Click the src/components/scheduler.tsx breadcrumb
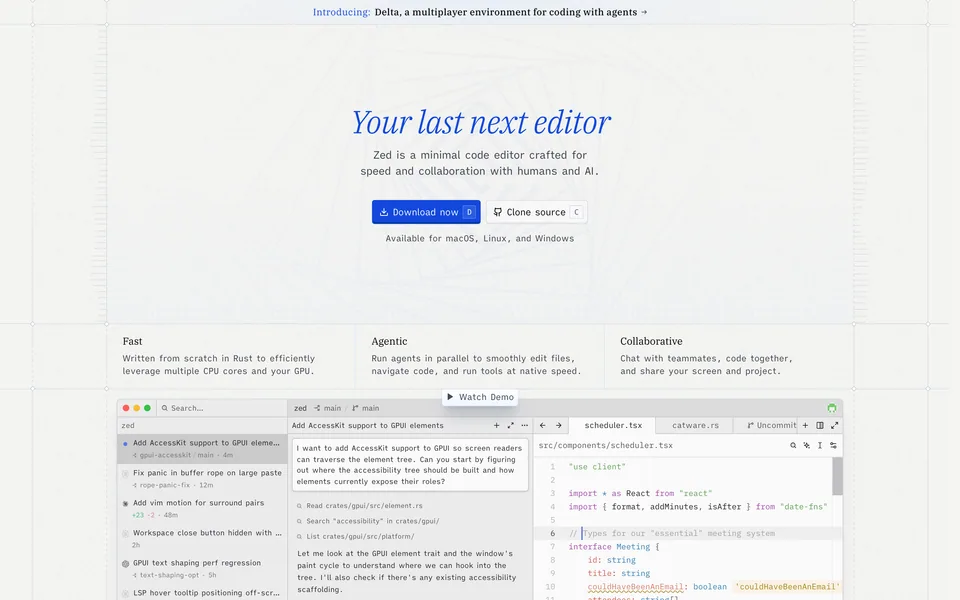The height and width of the screenshot is (600, 960). point(606,445)
